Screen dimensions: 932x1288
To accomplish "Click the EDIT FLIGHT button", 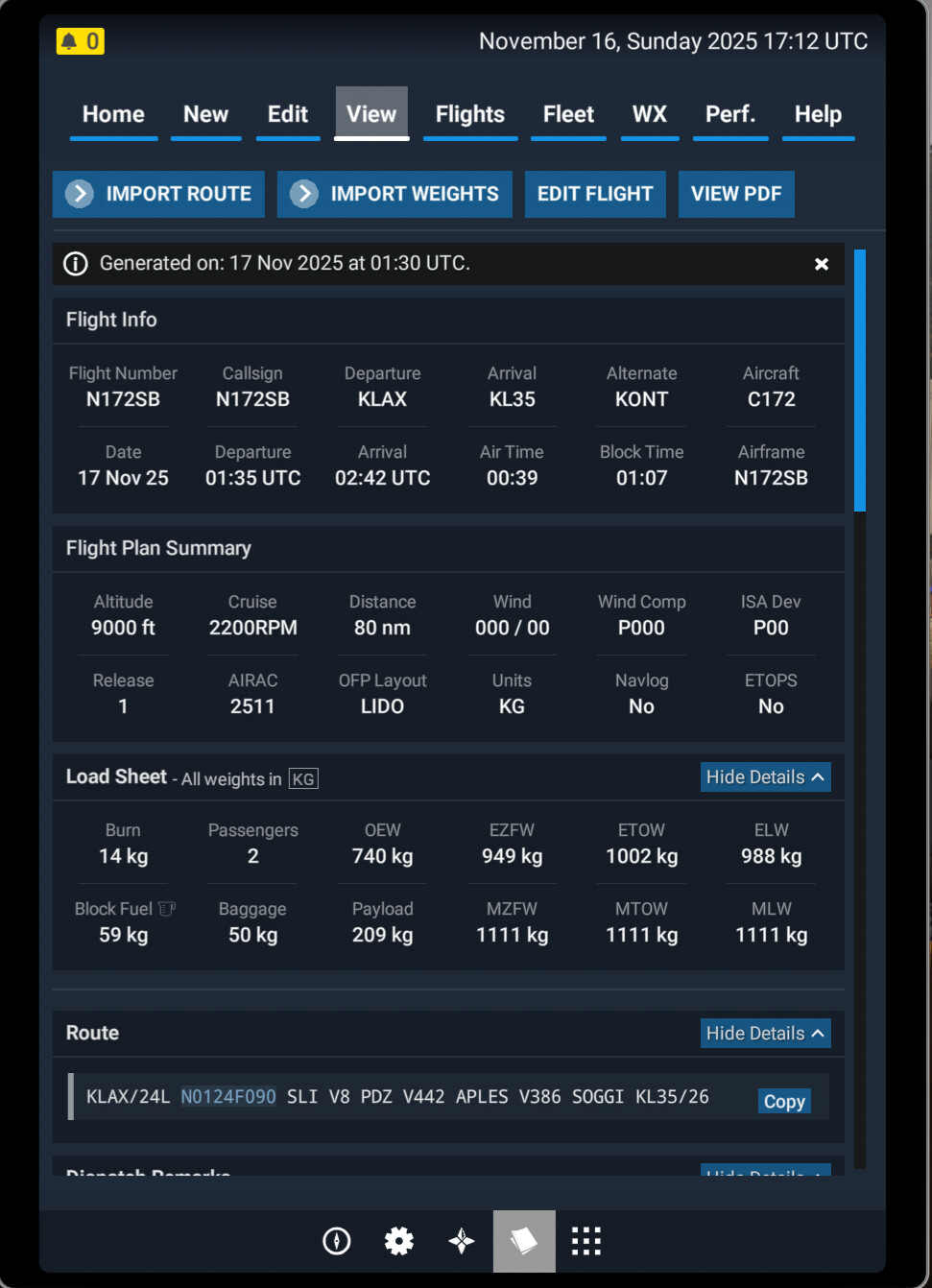I will point(595,194).
